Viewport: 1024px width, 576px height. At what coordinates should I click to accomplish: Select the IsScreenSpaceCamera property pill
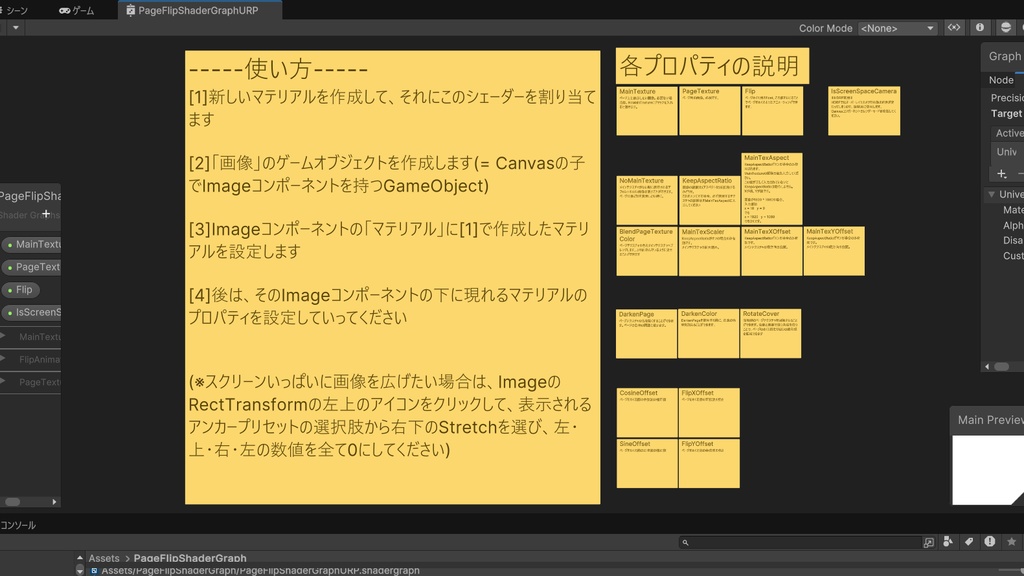(33, 312)
